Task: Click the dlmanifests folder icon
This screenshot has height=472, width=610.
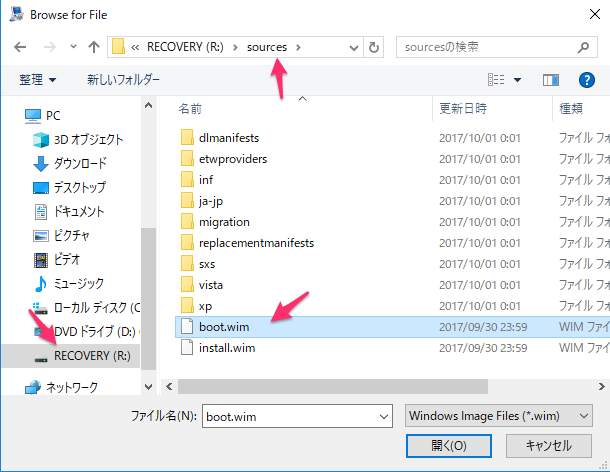Action: 187,137
